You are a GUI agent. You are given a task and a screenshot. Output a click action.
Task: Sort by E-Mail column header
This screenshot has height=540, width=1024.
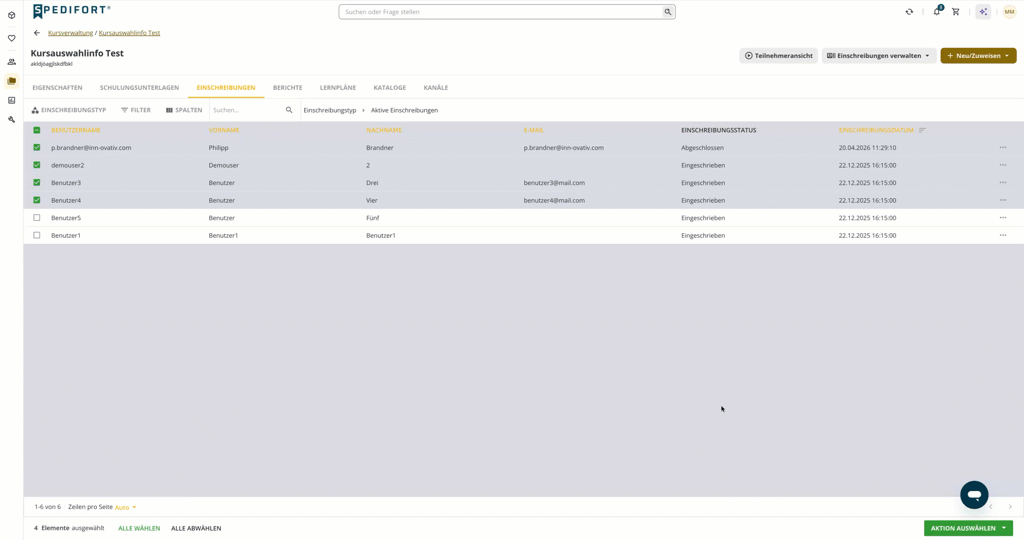[534, 130]
